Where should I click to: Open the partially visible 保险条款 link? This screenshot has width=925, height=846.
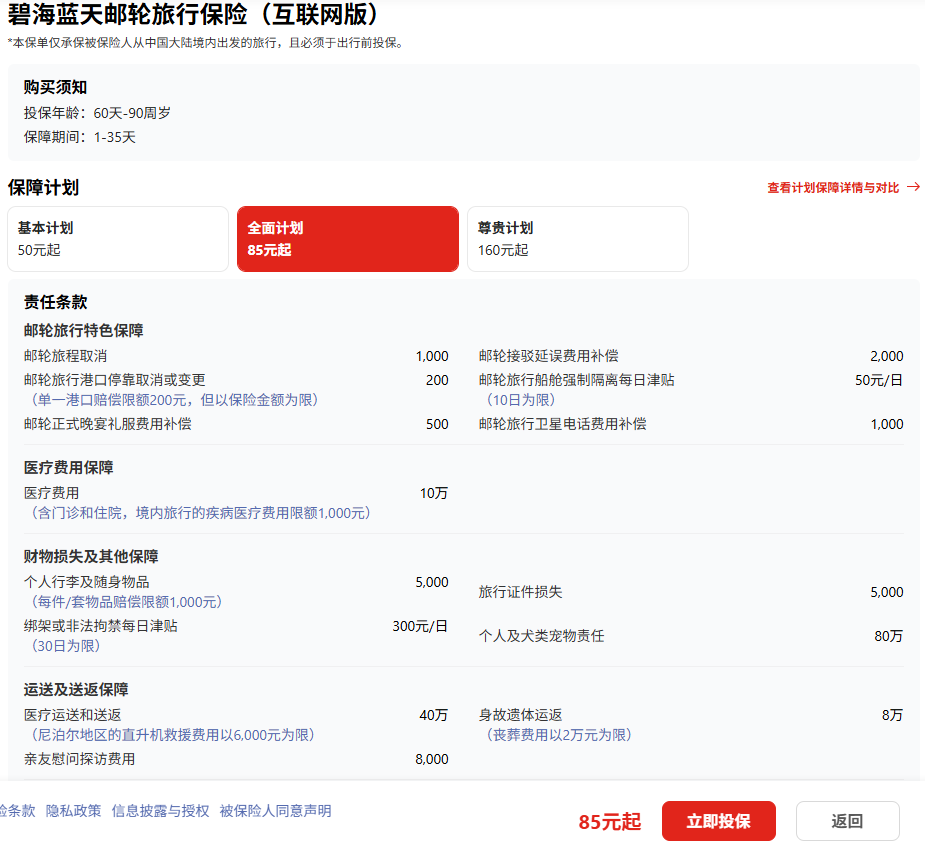click(x=18, y=811)
